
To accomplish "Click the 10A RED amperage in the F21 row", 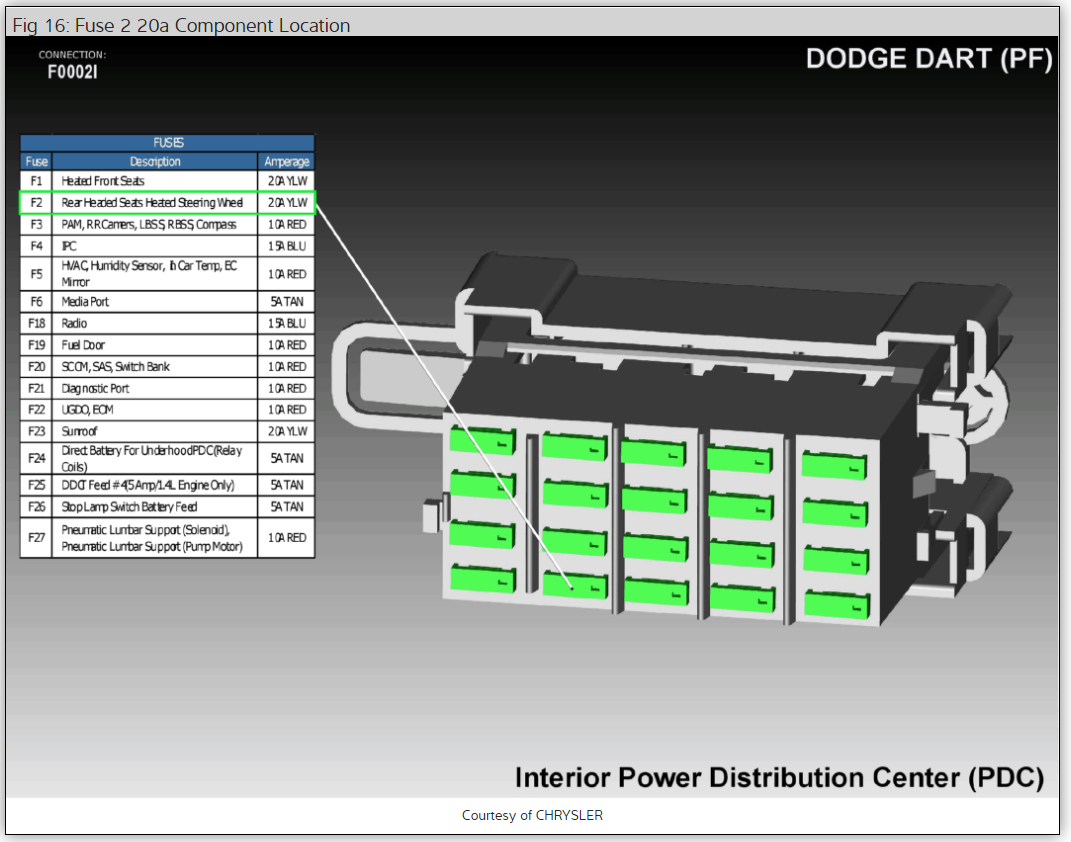I will click(287, 389).
